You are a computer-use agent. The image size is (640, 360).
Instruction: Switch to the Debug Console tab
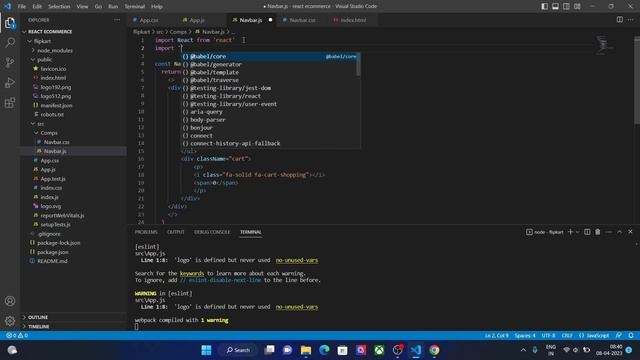212,232
